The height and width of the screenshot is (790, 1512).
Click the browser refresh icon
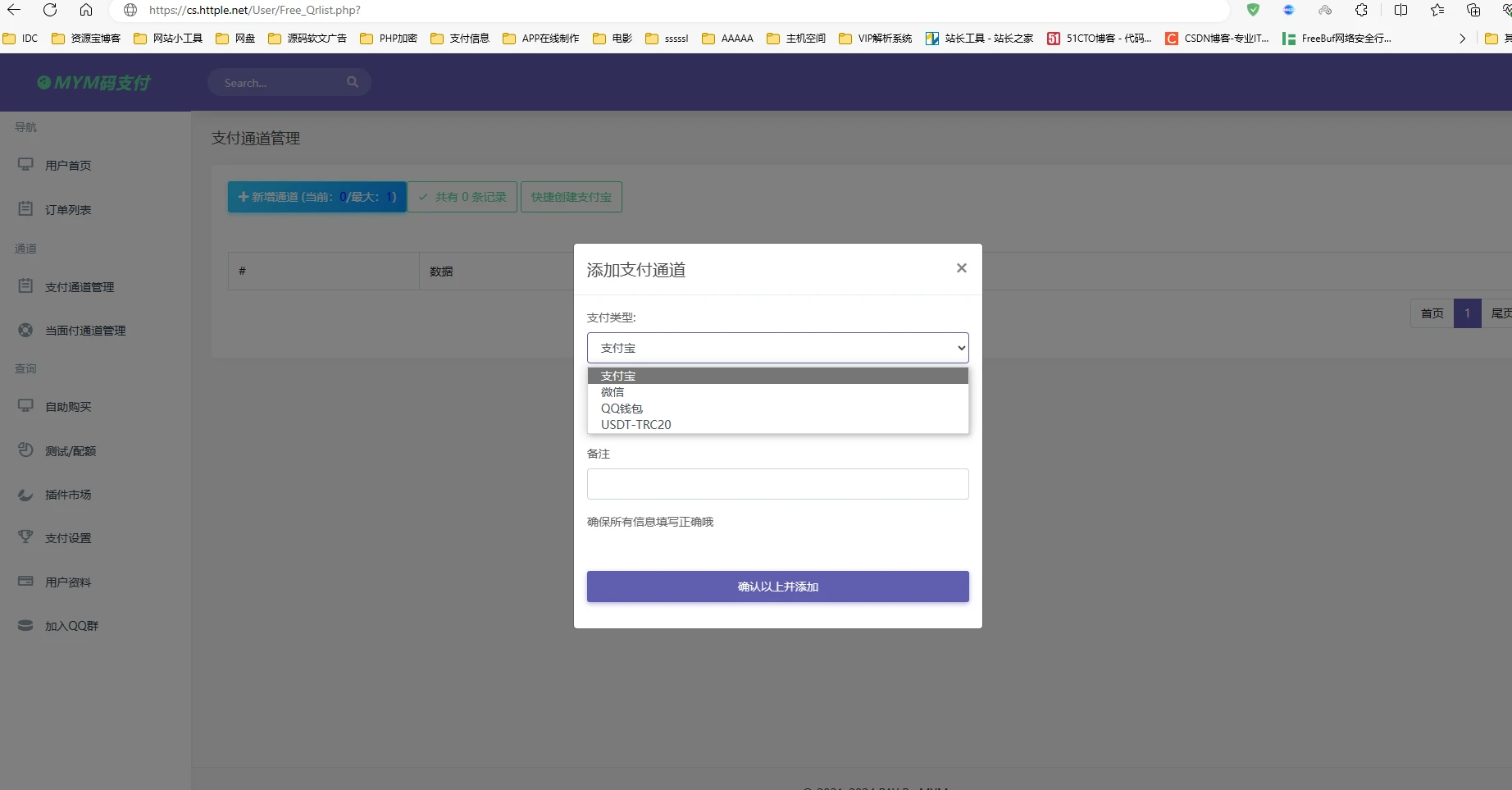click(x=50, y=11)
